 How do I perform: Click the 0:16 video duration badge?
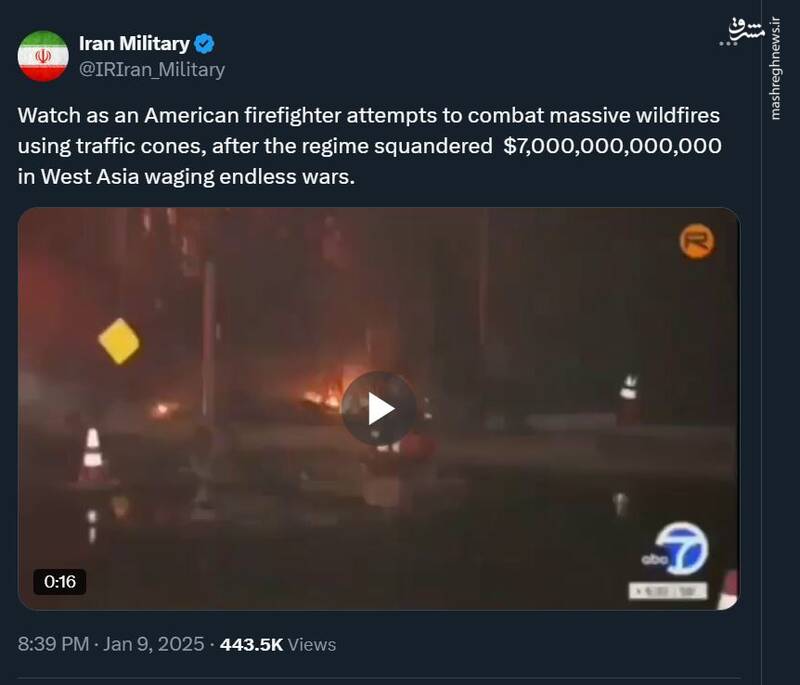point(60,581)
